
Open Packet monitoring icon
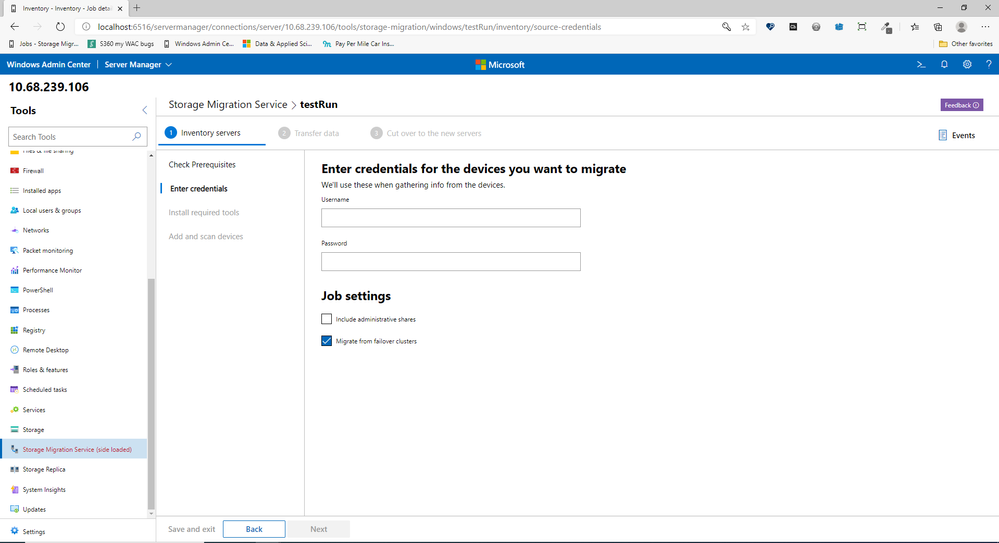pos(15,250)
